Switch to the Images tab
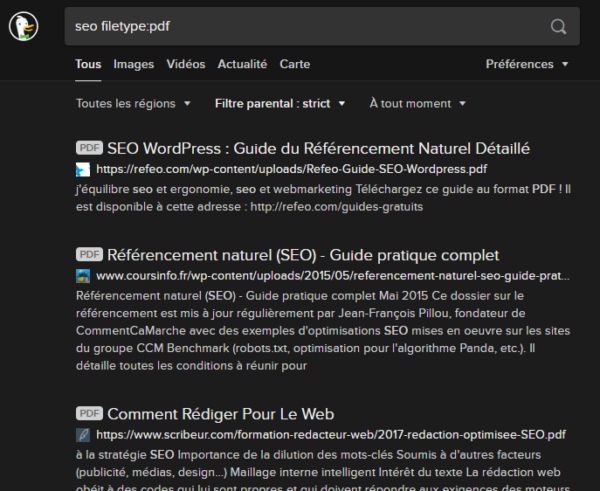 tap(134, 64)
